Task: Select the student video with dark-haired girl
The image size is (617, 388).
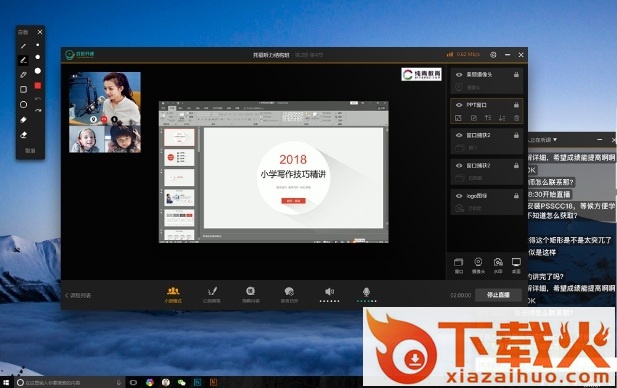Action: [123, 139]
